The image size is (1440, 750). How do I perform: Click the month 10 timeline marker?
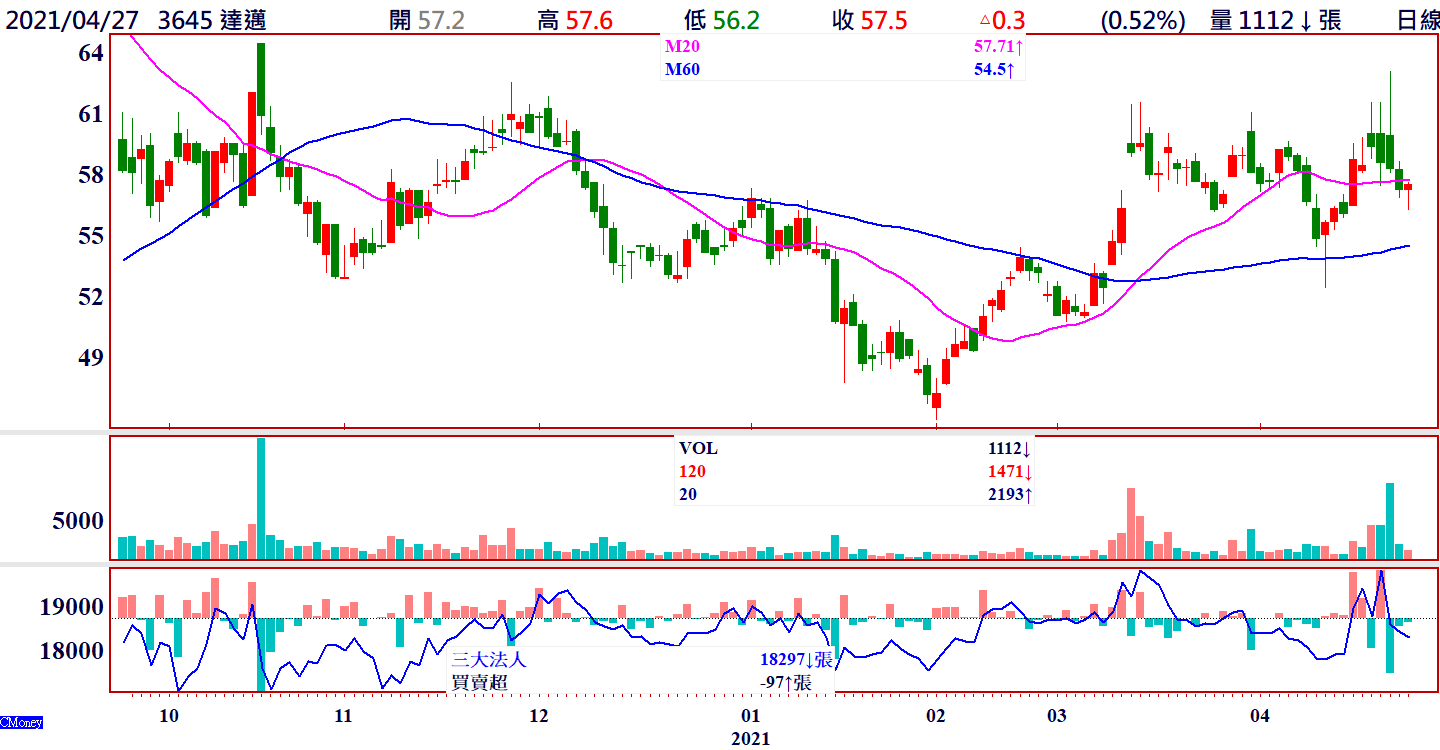point(169,716)
